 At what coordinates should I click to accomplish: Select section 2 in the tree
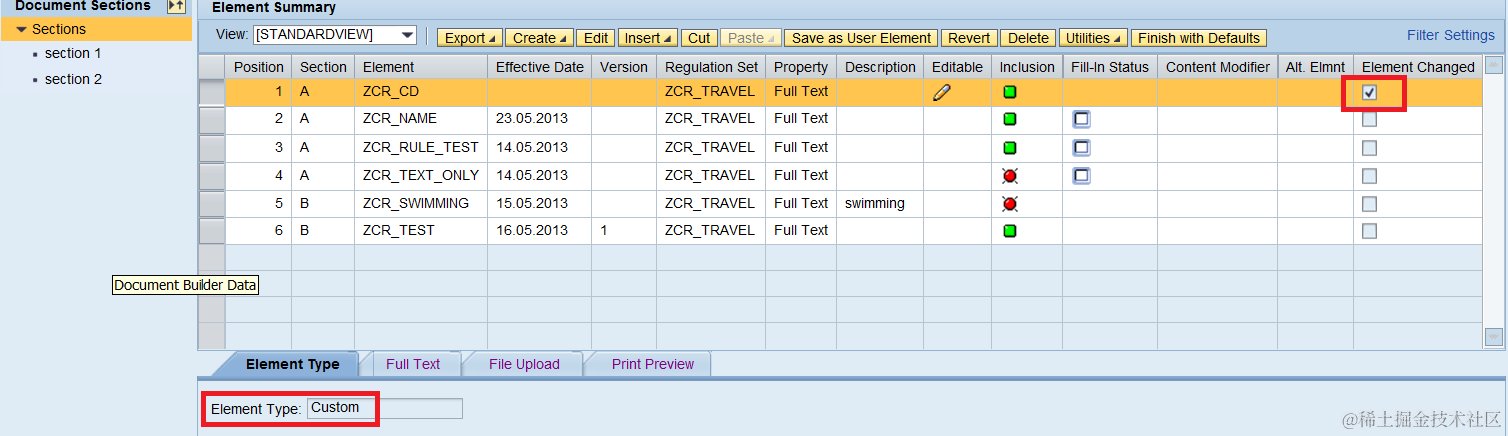tap(73, 79)
